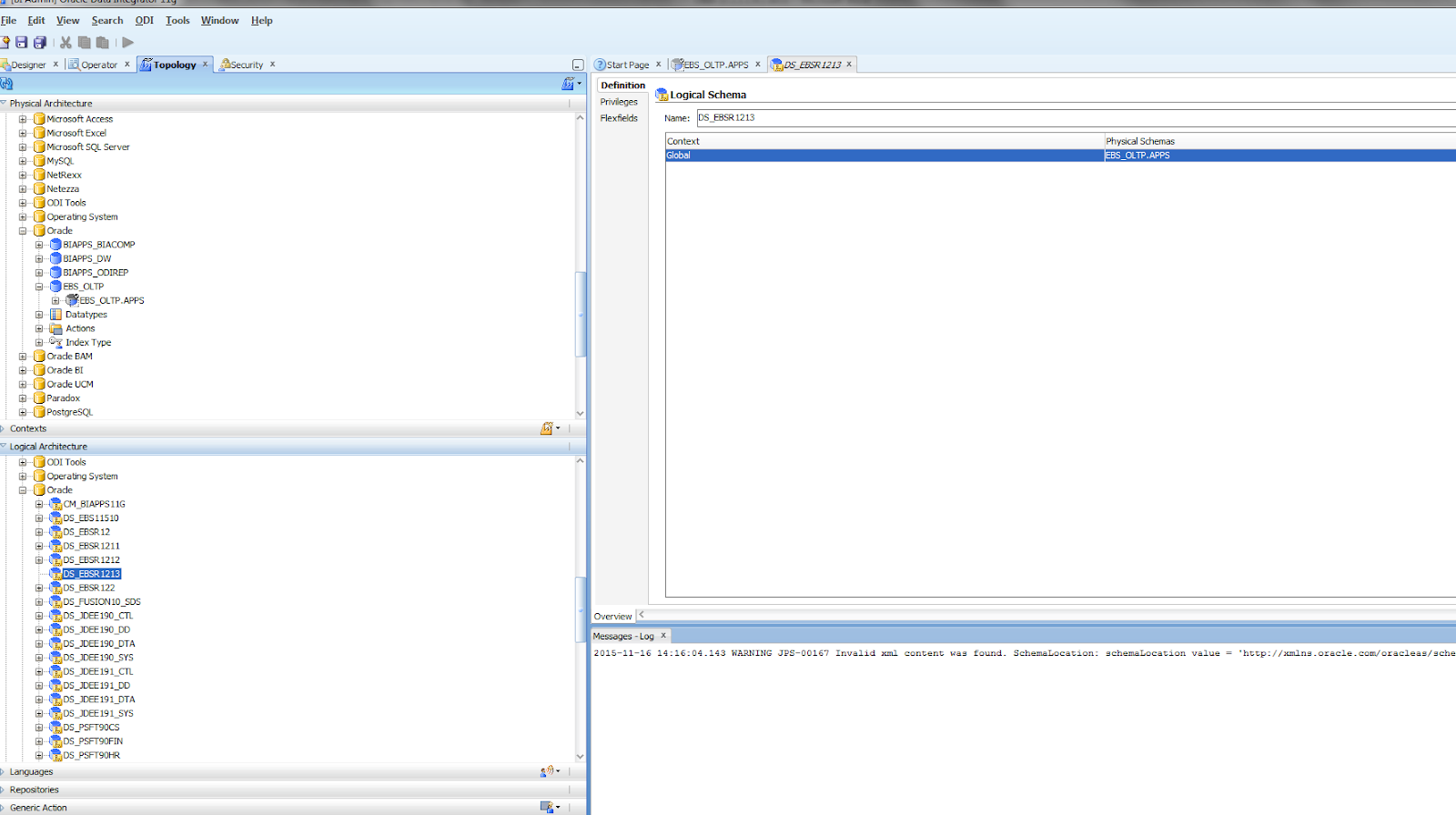Select the Index Type tree item
1456x815 pixels.
[x=88, y=343]
